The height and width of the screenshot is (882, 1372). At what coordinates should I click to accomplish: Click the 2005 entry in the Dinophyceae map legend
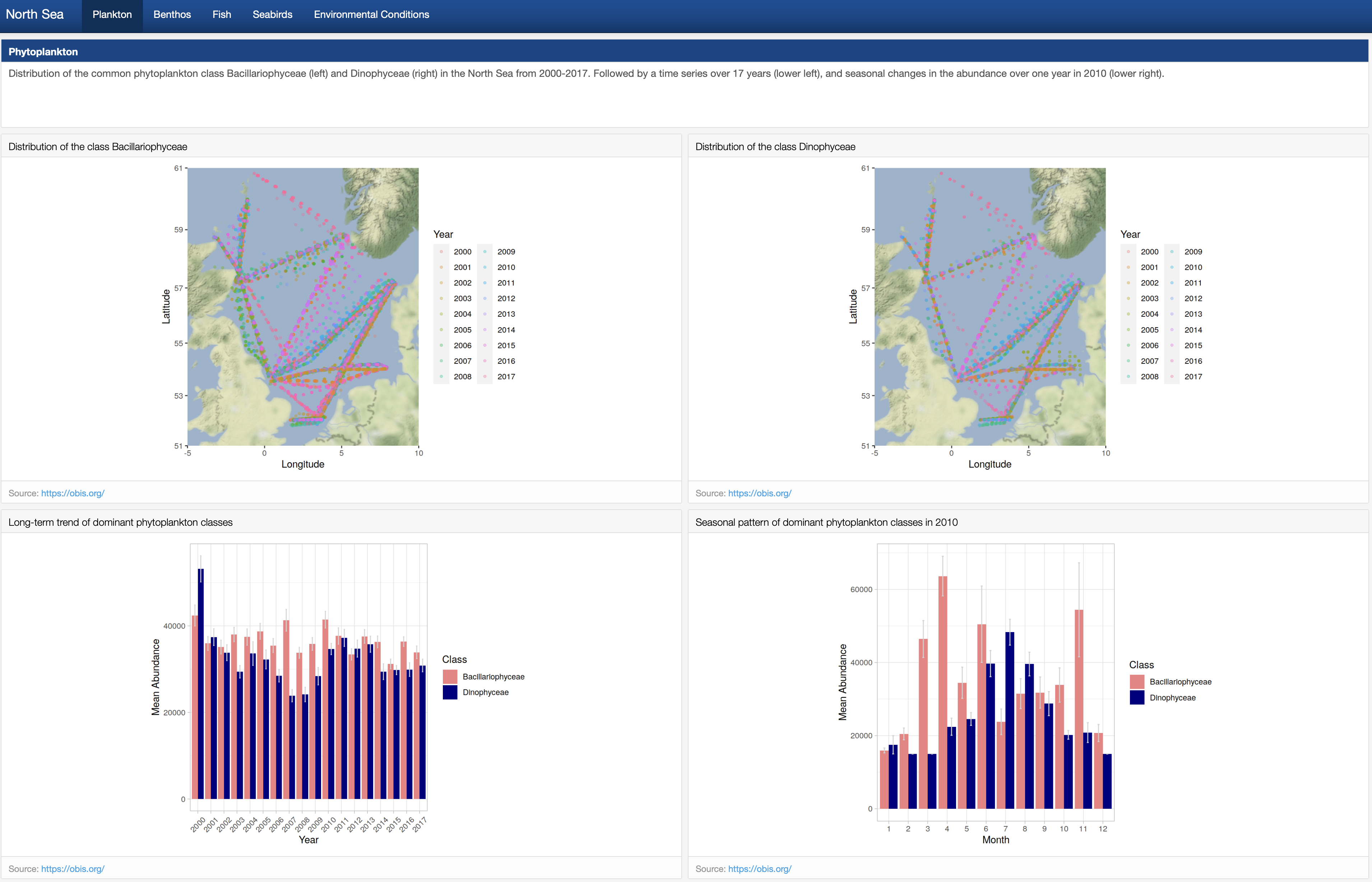1128,330
